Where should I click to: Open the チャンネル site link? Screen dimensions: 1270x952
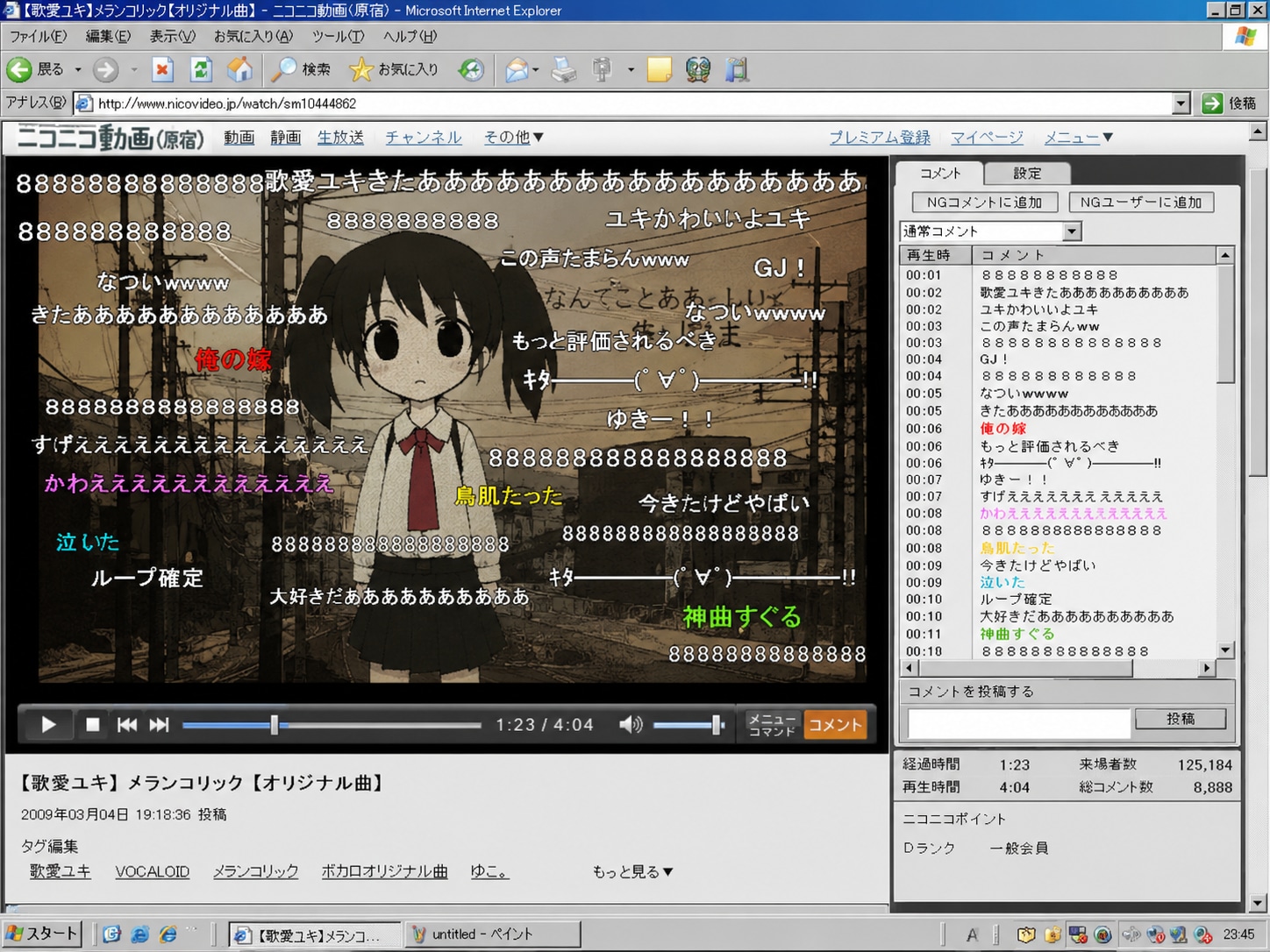pyautogui.click(x=424, y=138)
